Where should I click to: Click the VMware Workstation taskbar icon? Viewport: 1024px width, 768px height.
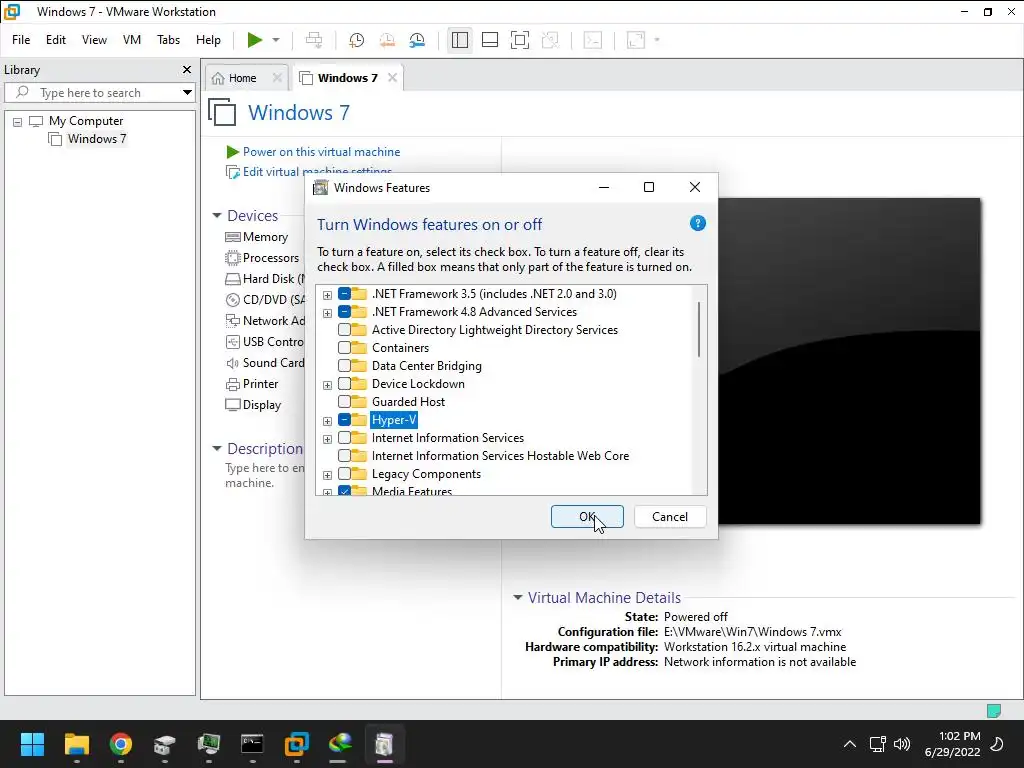click(296, 744)
